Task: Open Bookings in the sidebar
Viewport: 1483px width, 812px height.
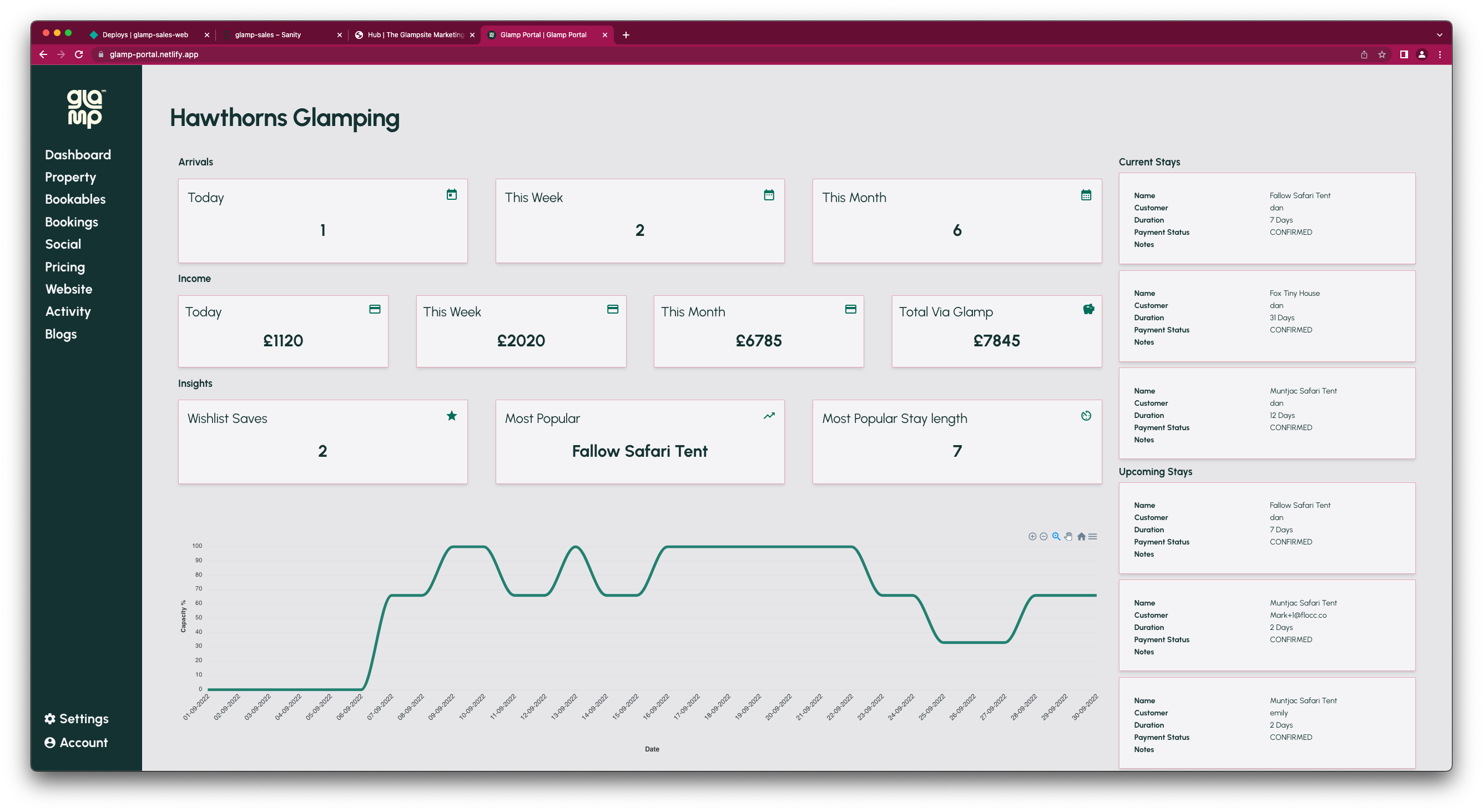Action: tap(72, 221)
